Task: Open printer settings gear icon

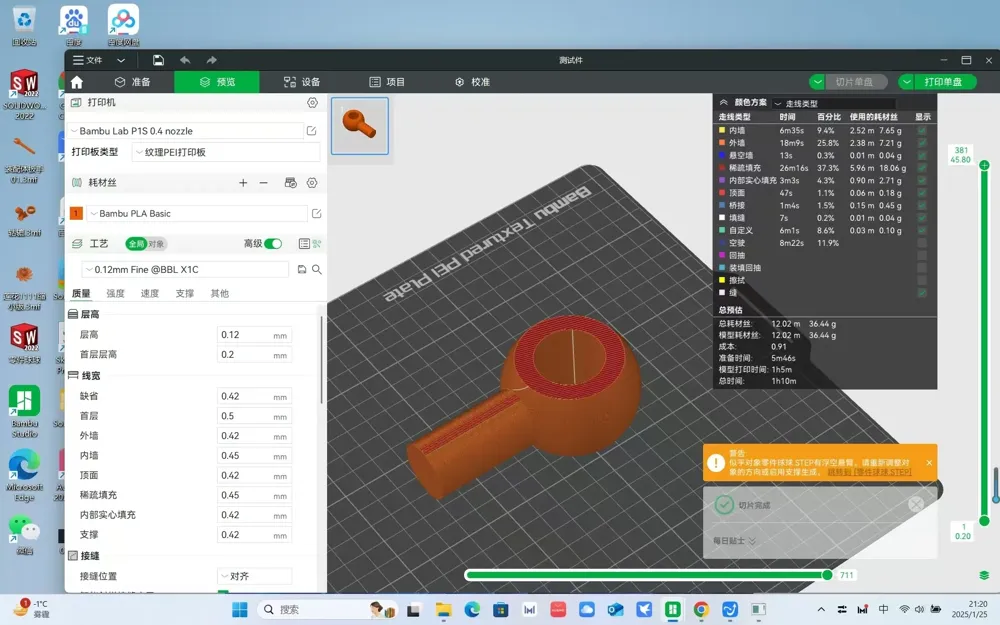Action: click(312, 103)
